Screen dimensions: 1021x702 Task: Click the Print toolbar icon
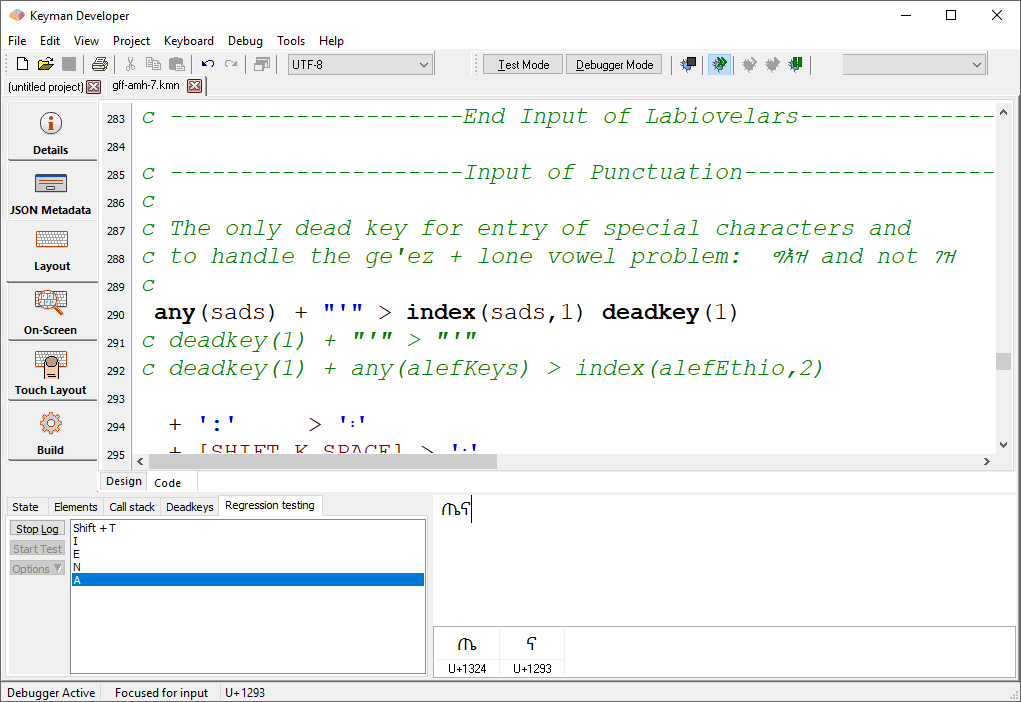click(100, 64)
